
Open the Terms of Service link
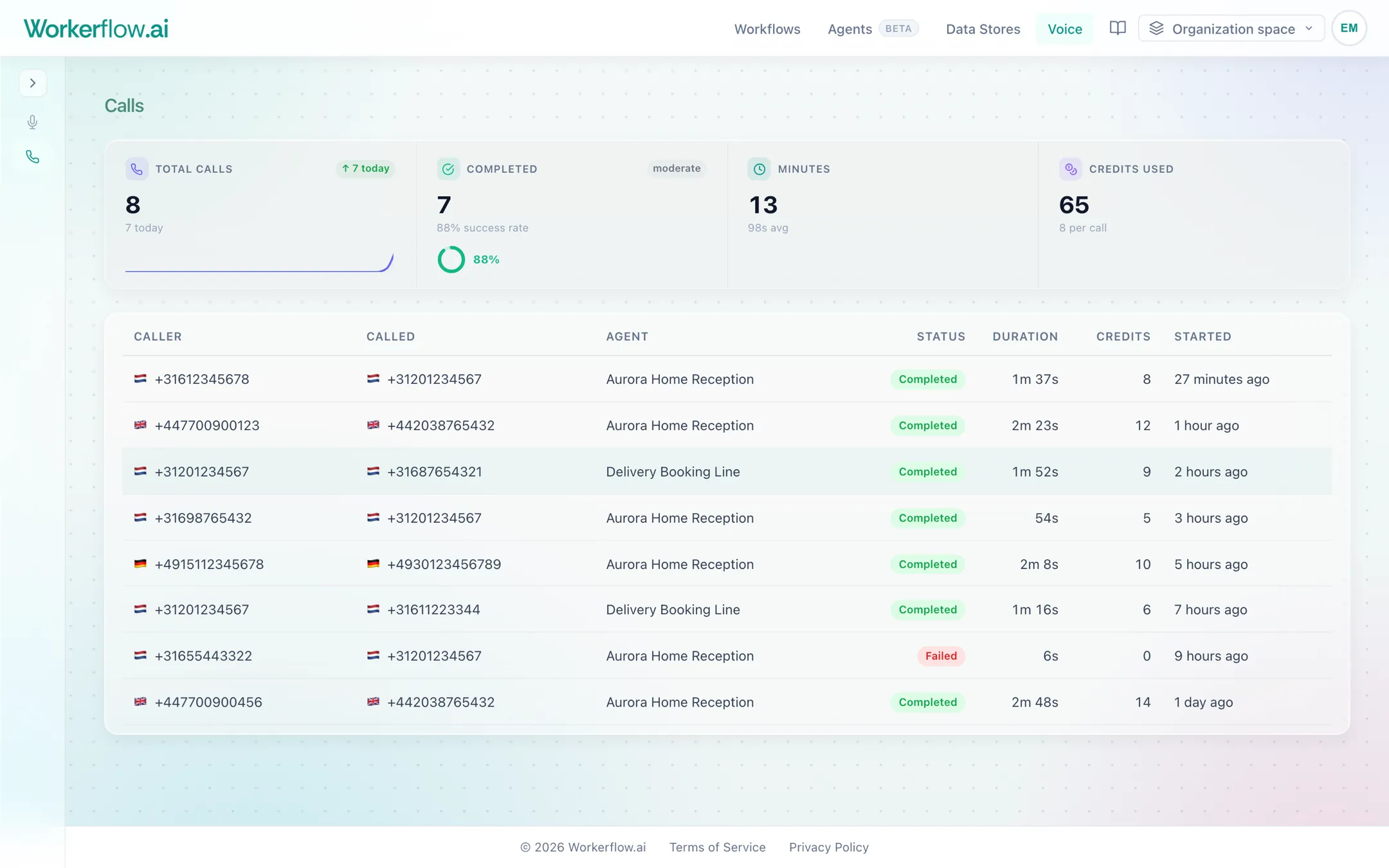(x=717, y=847)
